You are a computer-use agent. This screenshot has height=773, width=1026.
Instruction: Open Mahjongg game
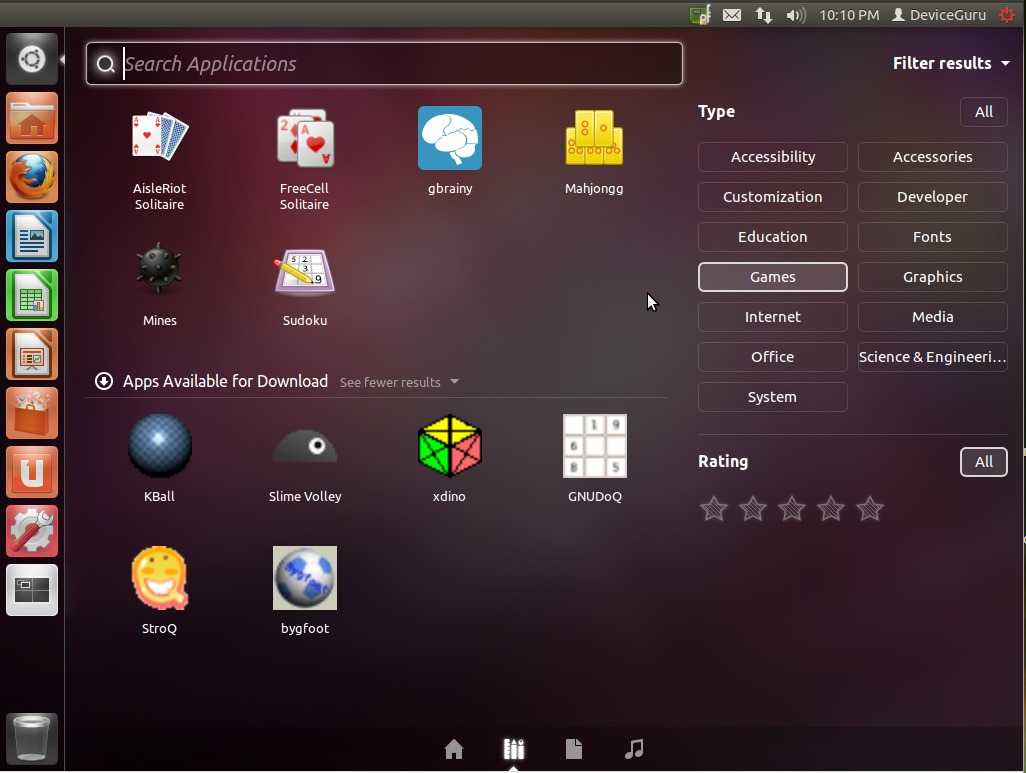594,151
